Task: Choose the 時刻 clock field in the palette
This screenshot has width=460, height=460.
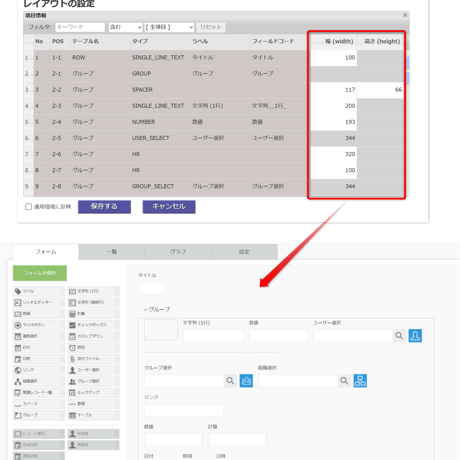Action: click(93, 348)
